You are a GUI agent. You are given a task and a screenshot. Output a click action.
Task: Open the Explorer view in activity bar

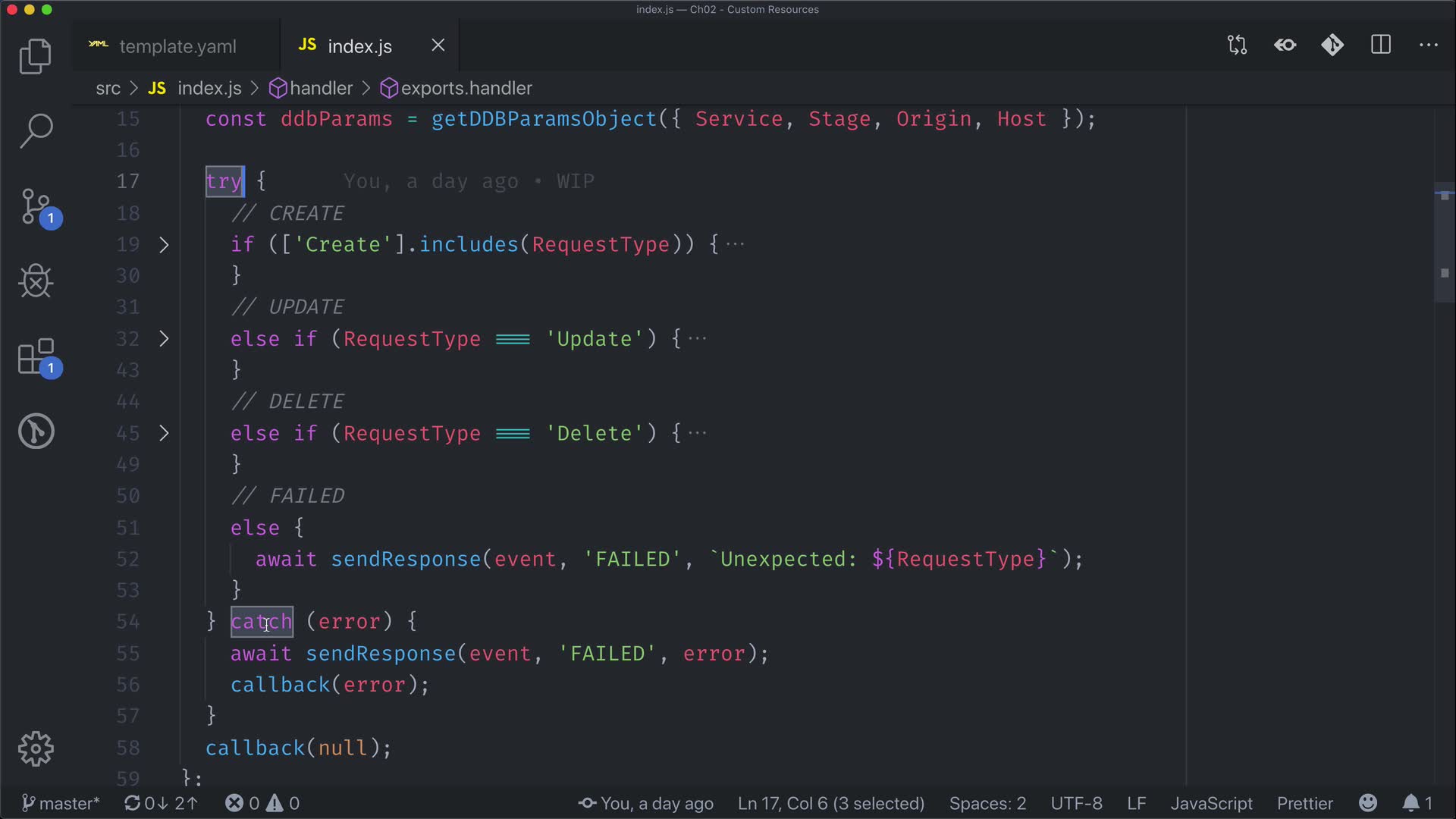pyautogui.click(x=35, y=56)
